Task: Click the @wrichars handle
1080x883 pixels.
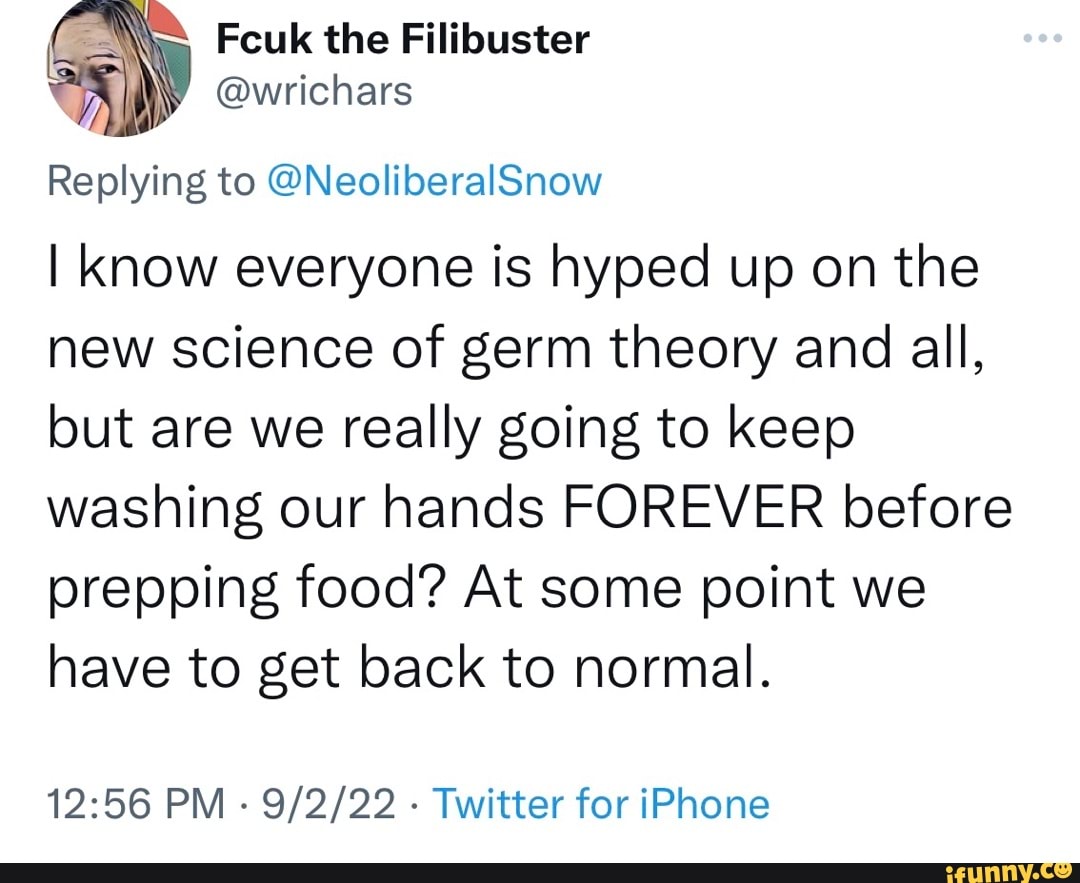Action: (313, 90)
